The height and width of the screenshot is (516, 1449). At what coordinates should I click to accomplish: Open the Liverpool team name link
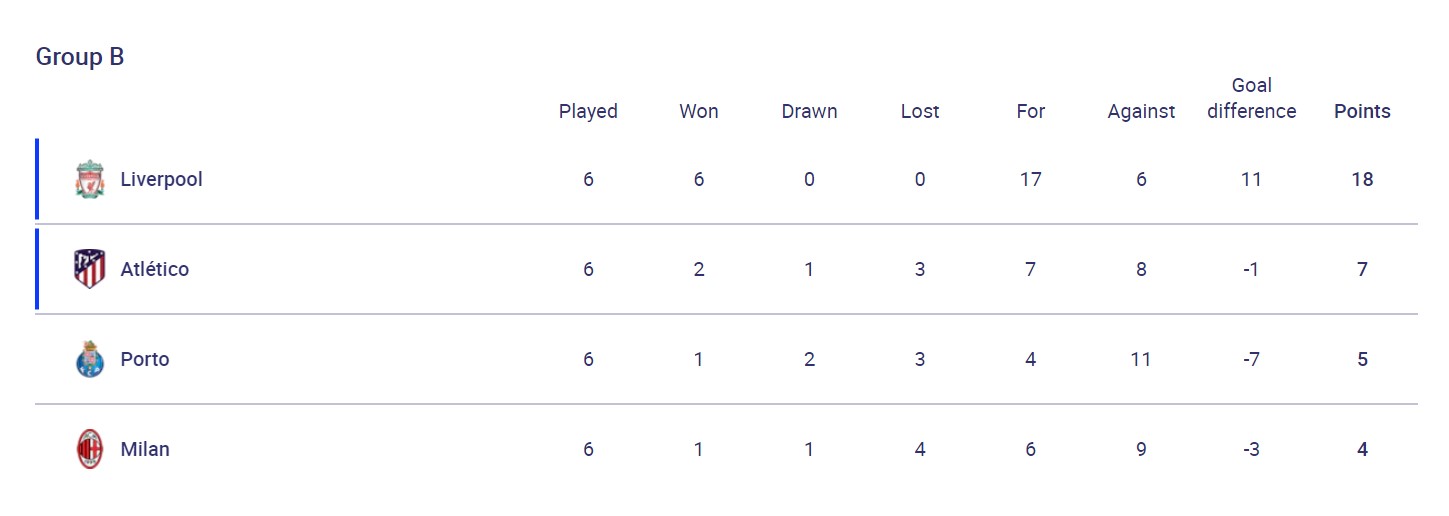point(161,180)
